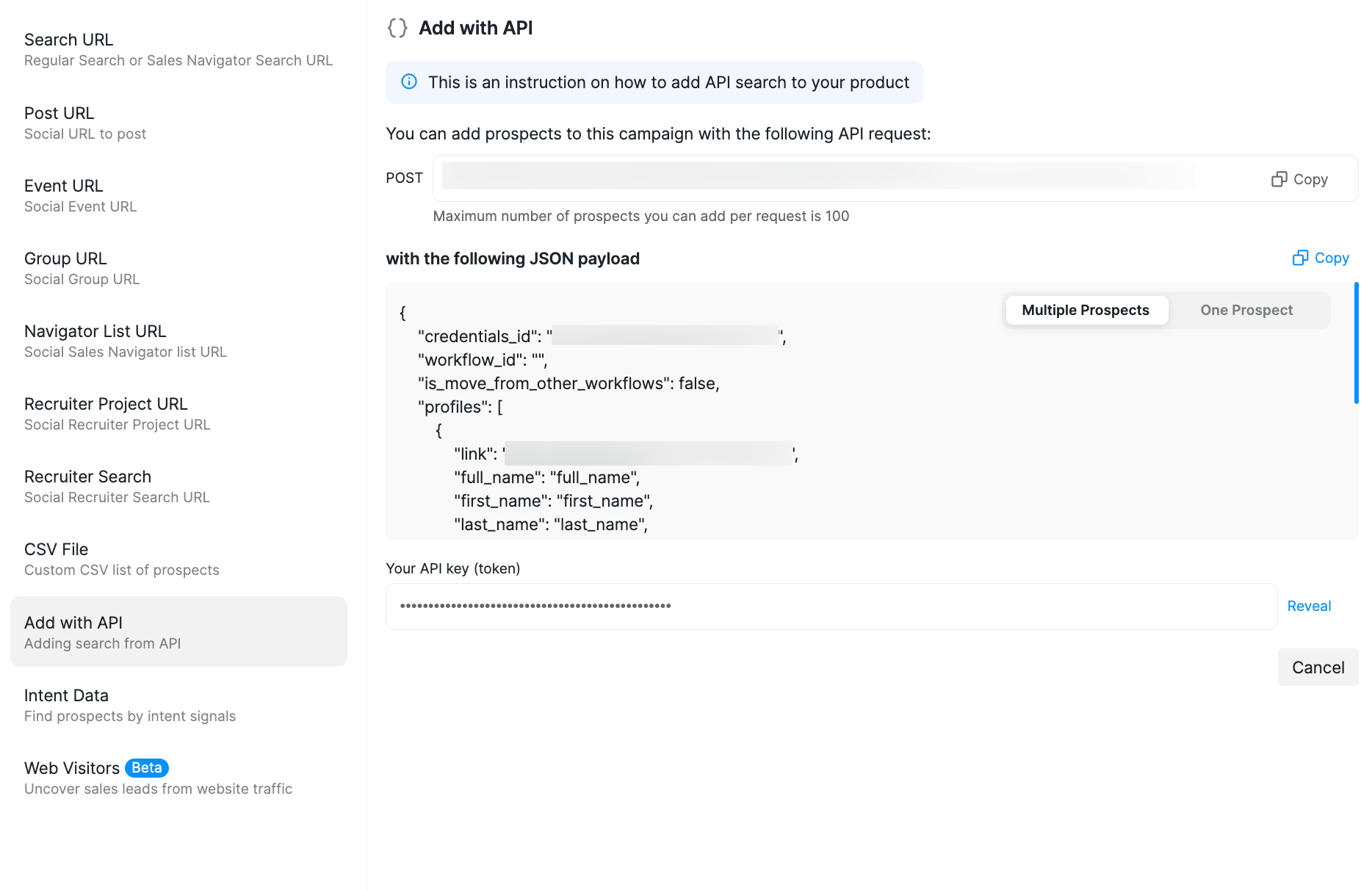Click the Cancel button

tap(1318, 667)
